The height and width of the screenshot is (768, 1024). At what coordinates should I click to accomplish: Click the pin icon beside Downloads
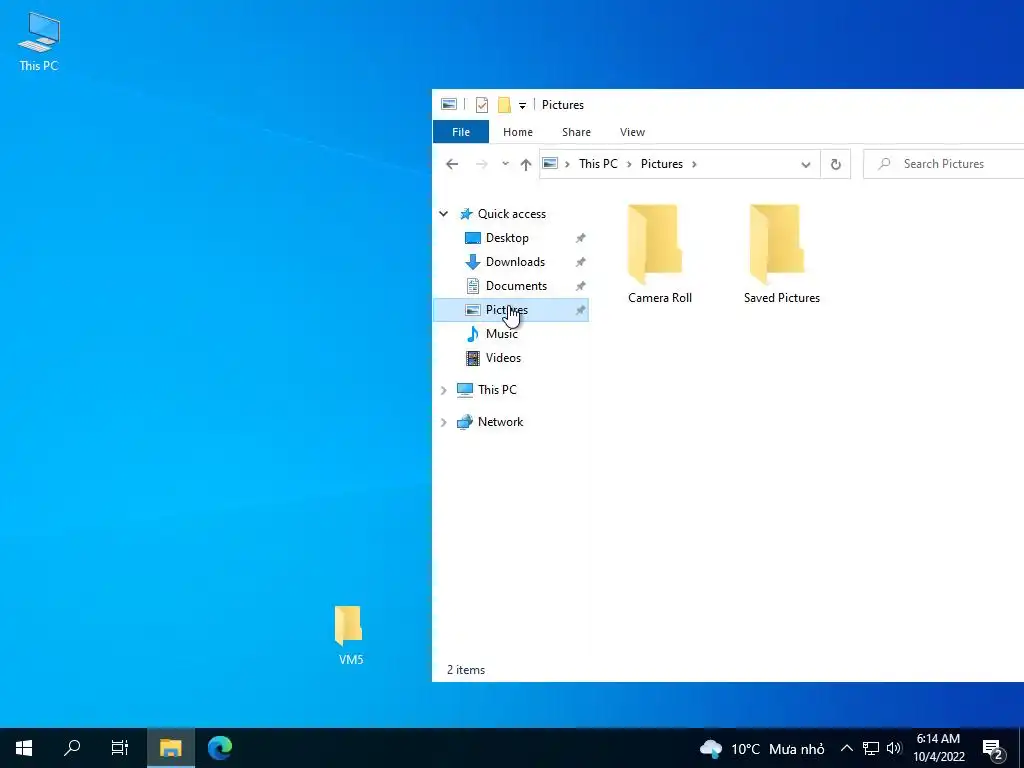click(580, 263)
